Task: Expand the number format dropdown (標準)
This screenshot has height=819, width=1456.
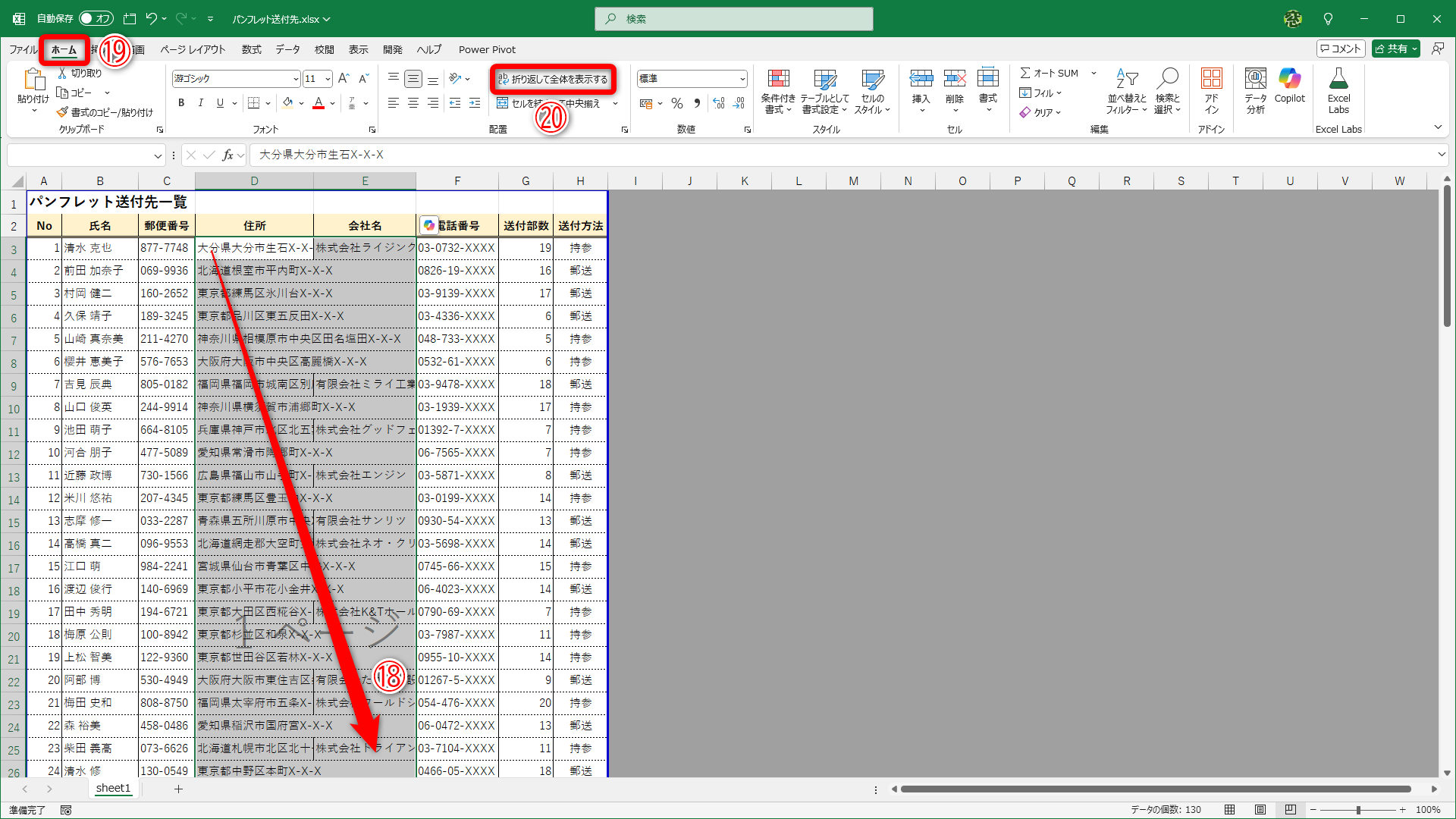Action: click(742, 79)
